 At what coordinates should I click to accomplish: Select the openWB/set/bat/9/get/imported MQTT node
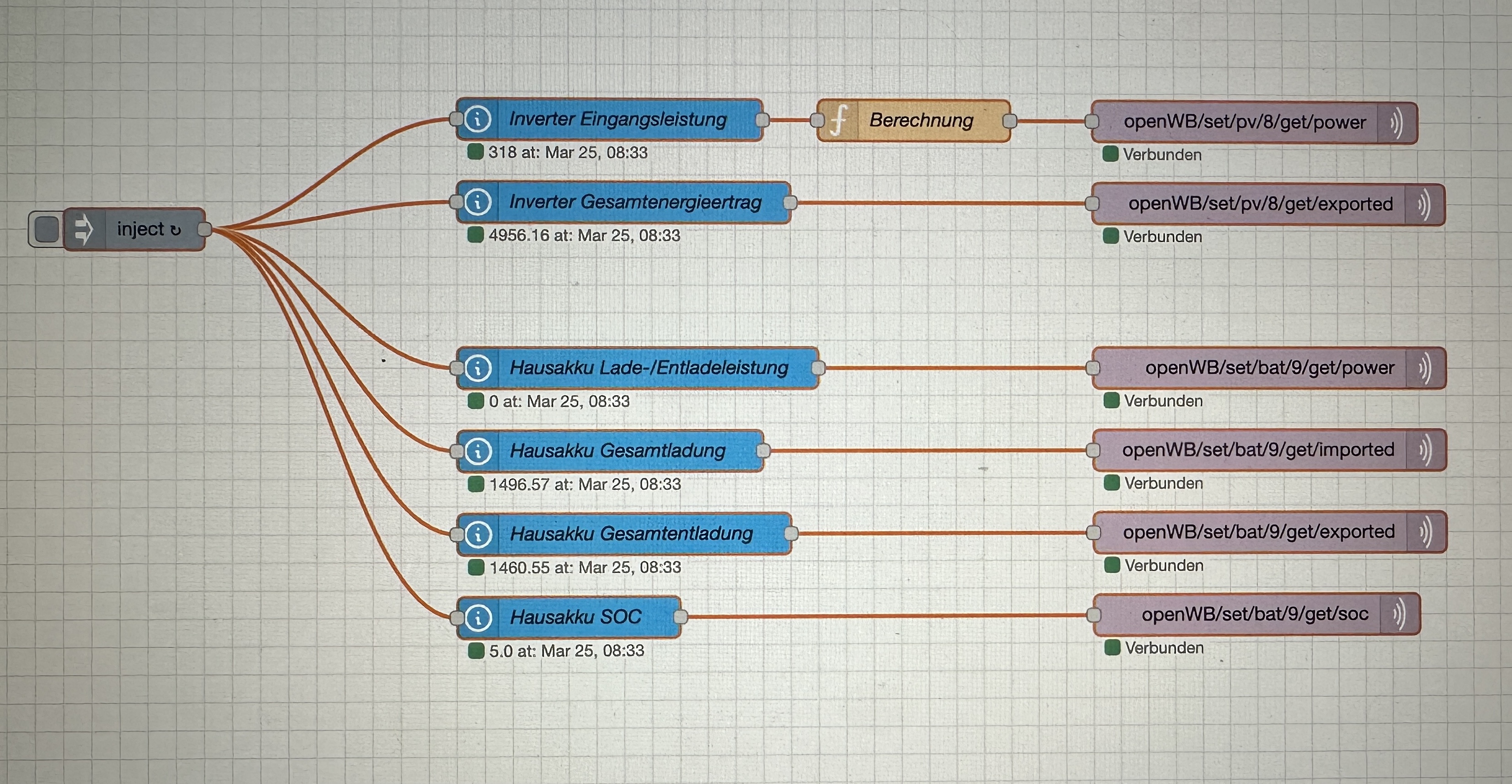click(1258, 450)
